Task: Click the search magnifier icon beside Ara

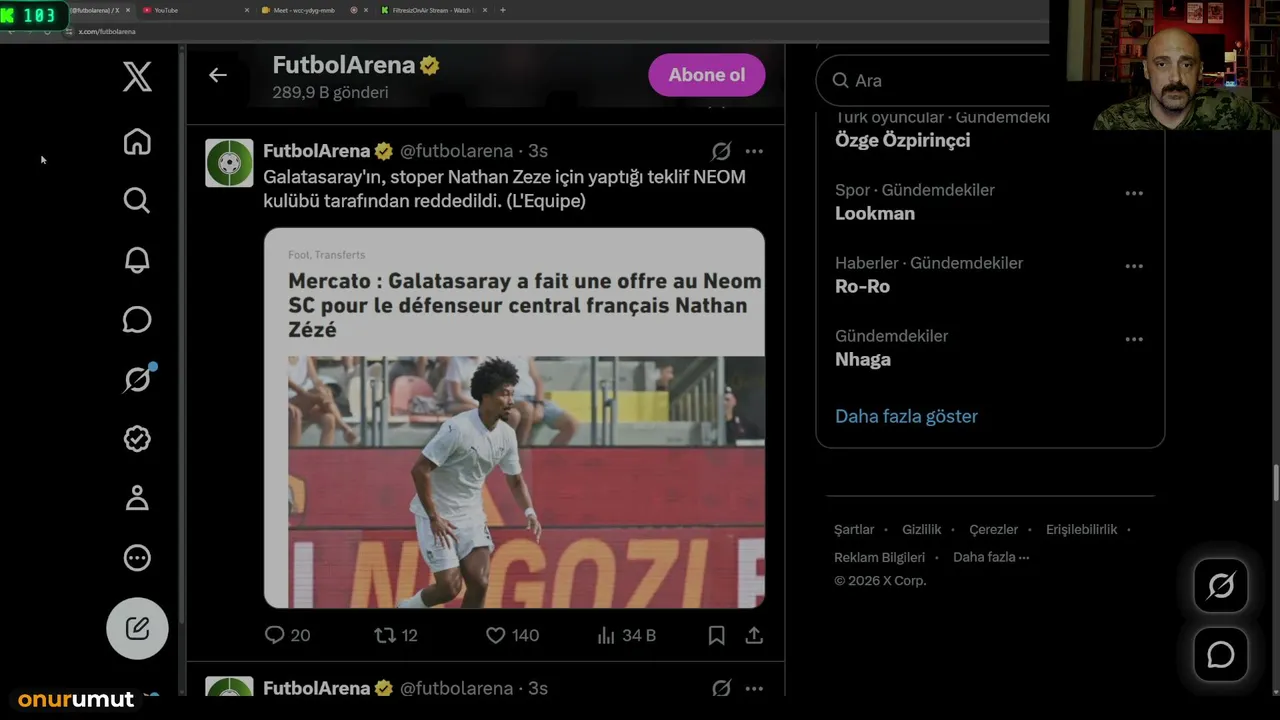Action: point(839,80)
